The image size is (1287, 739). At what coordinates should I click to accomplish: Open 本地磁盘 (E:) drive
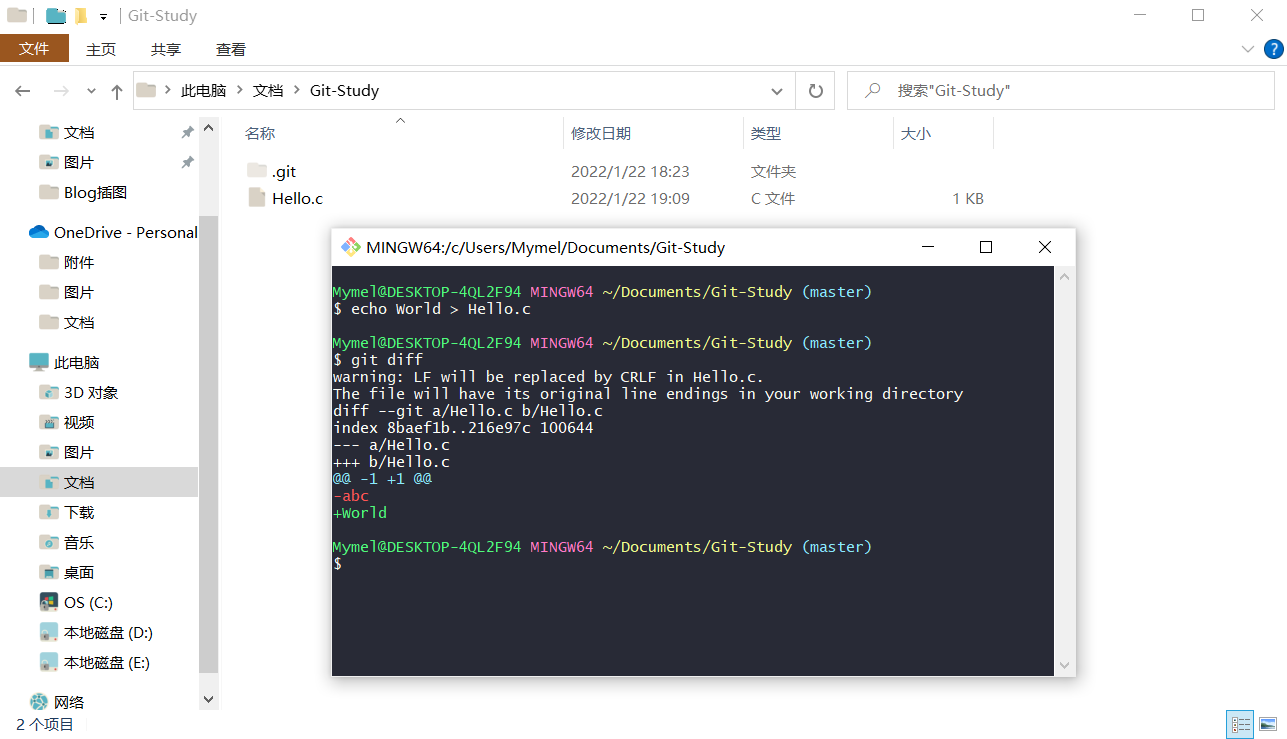tap(107, 662)
